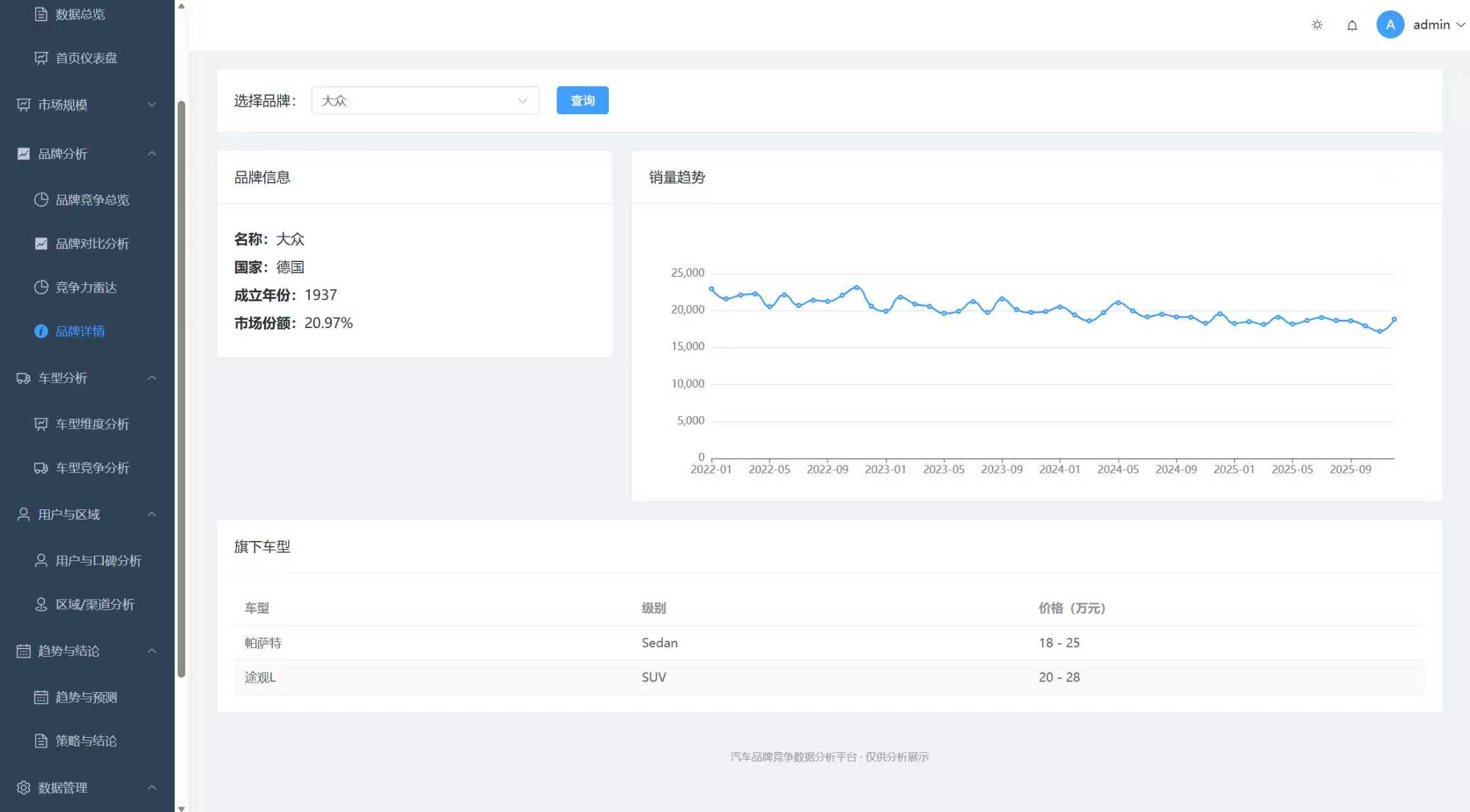The width and height of the screenshot is (1470, 812).
Task: Open 策略与结论 page
Action: (x=87, y=741)
